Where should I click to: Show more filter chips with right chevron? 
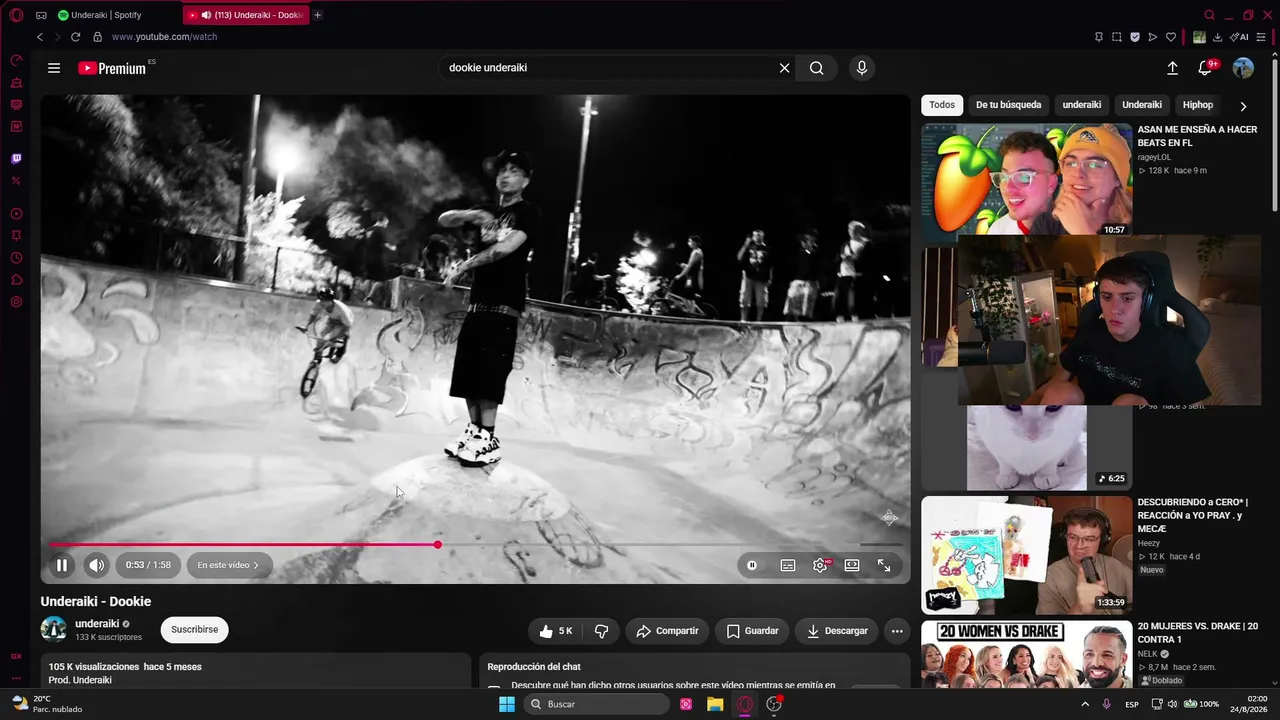click(1243, 105)
